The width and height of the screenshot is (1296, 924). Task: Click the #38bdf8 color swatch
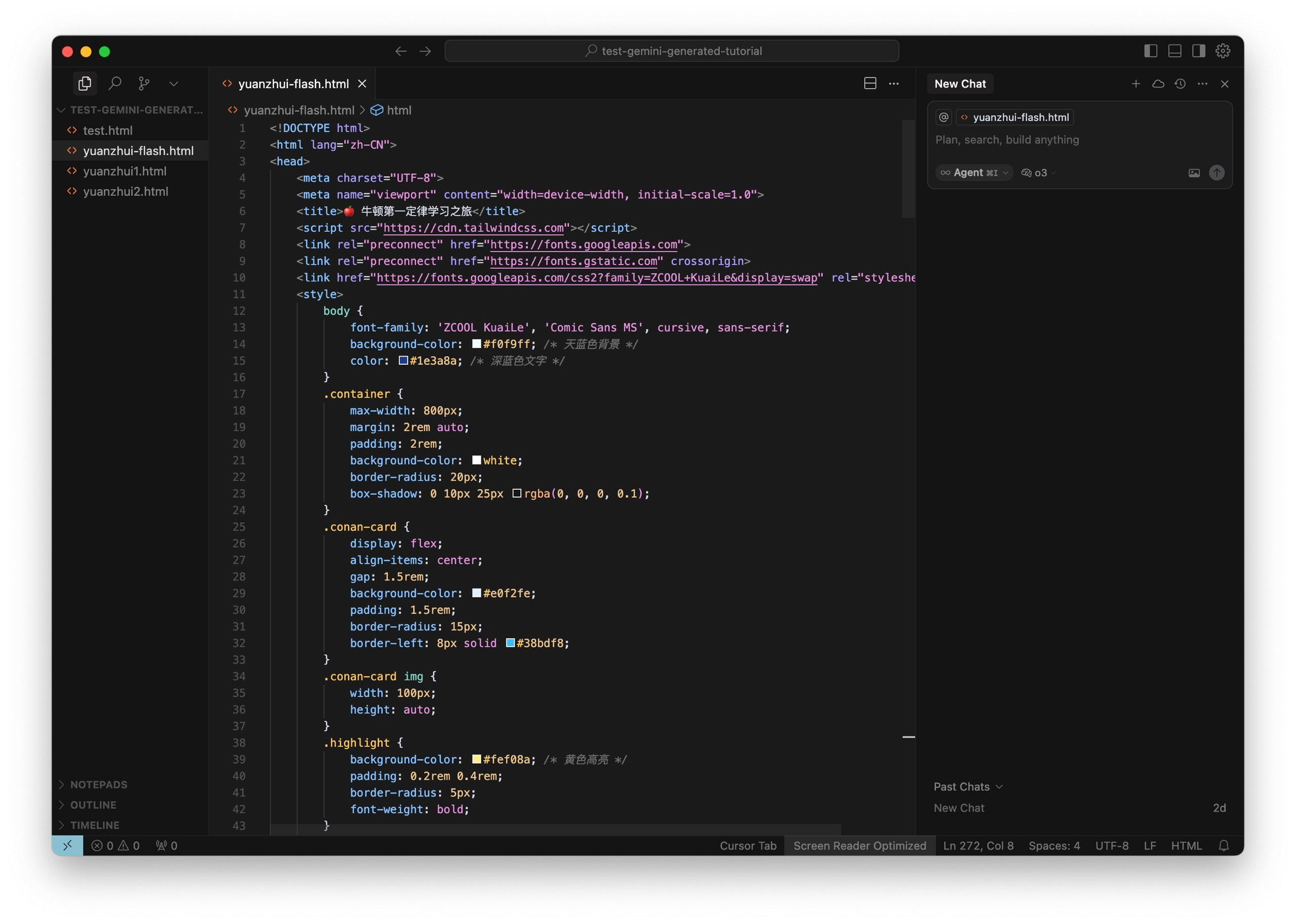(x=510, y=643)
